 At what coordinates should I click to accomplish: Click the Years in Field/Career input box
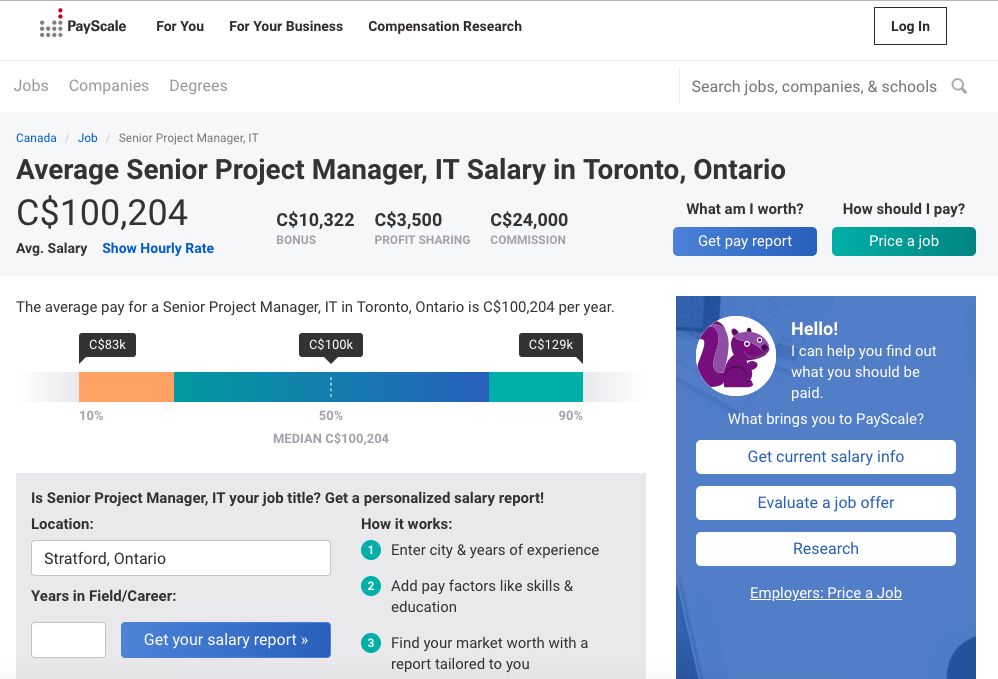(68, 639)
